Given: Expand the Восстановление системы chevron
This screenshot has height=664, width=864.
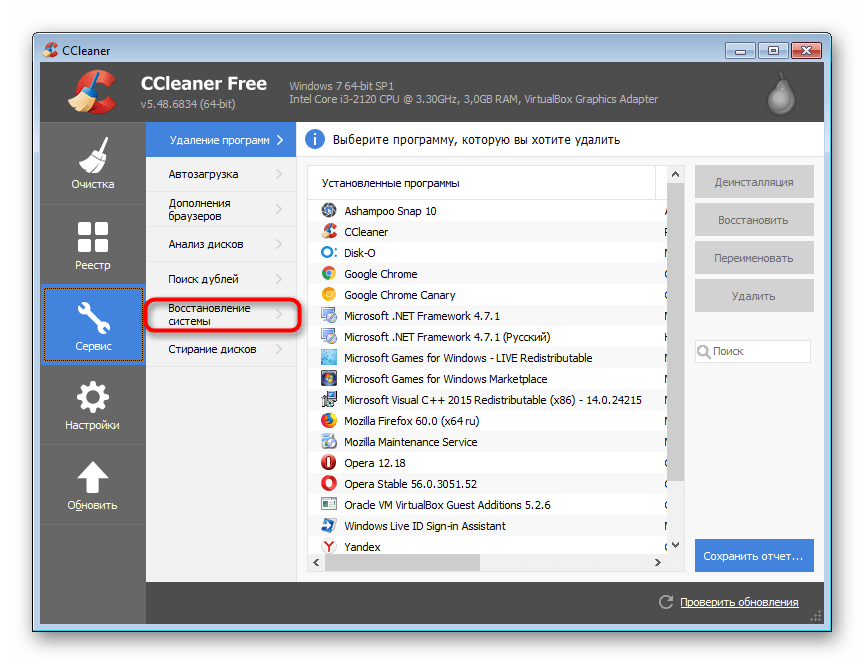Looking at the screenshot, I should (x=279, y=314).
